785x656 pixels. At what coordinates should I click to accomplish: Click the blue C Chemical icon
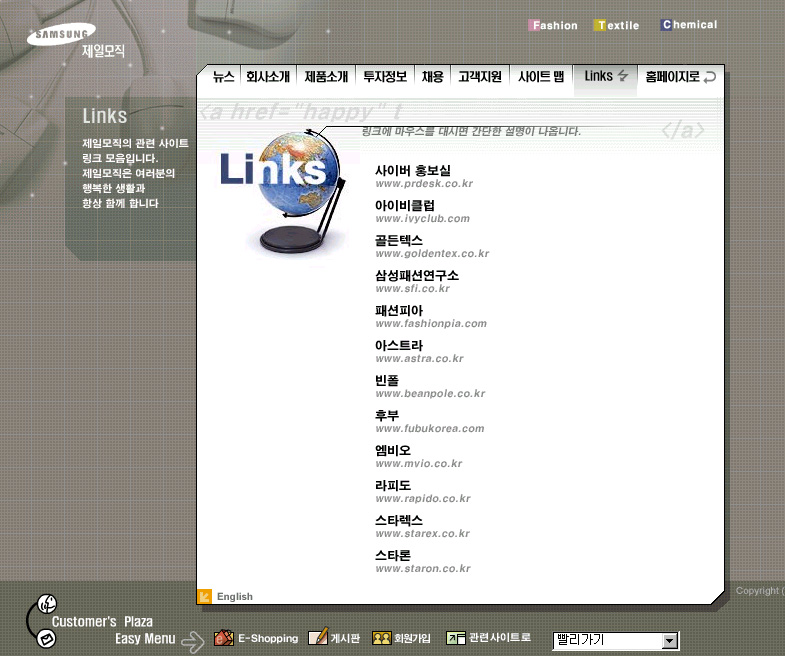click(666, 25)
